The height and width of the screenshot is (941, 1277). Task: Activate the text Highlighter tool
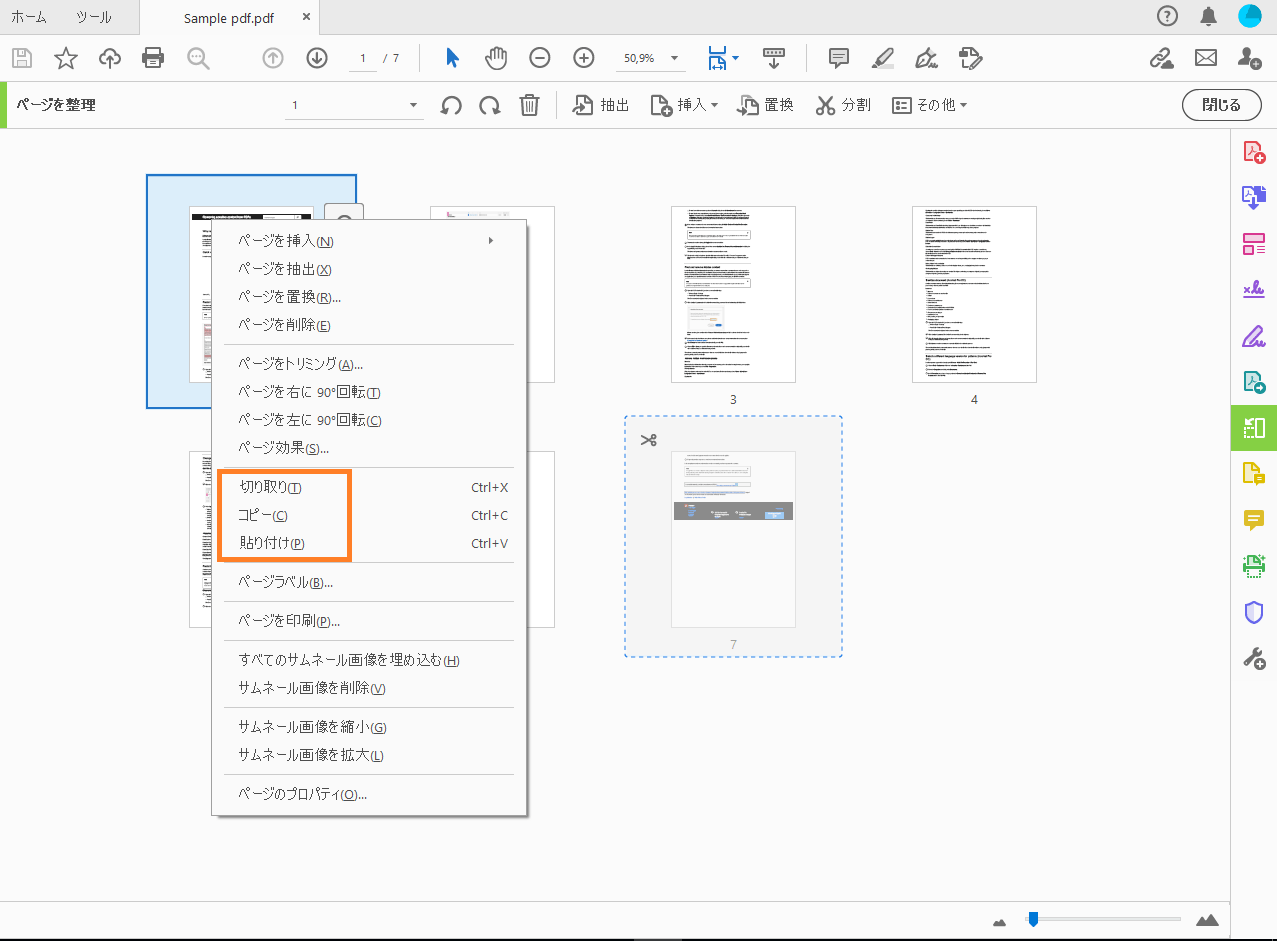pos(882,58)
